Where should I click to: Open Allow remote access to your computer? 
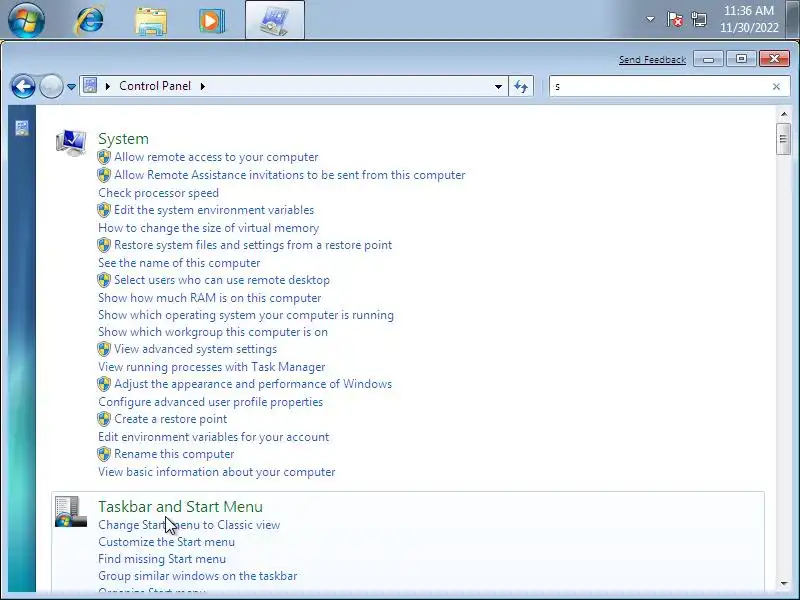(x=216, y=157)
